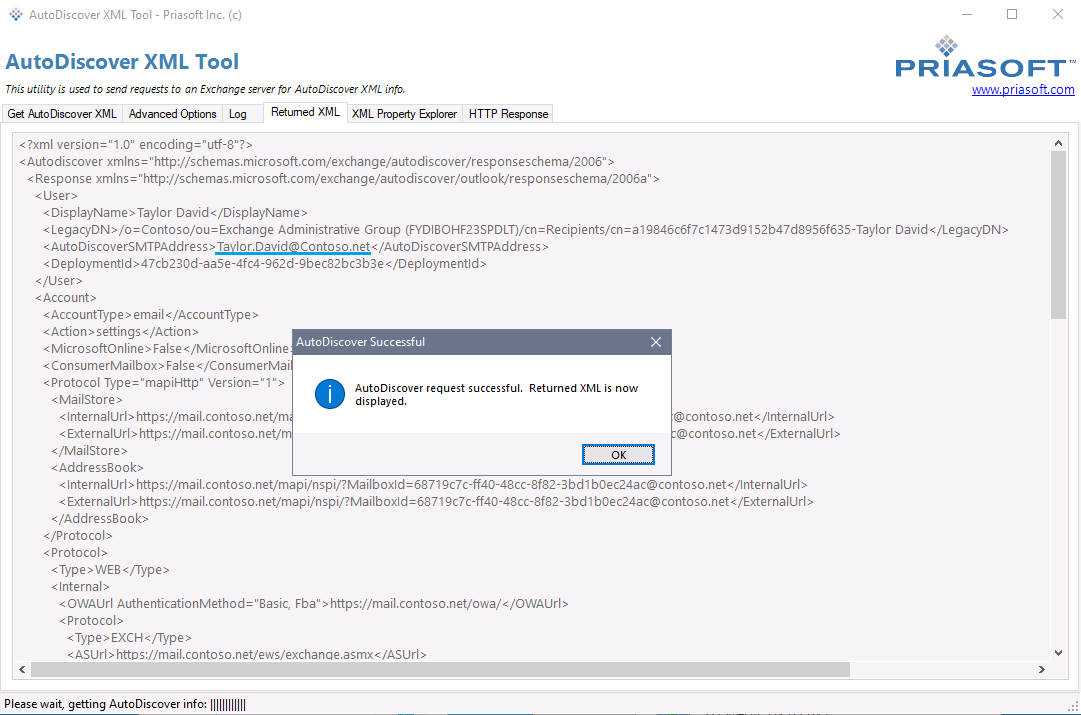1081x715 pixels.
Task: Click the AddressBook ExternalUrl nspi line
Action: point(436,502)
